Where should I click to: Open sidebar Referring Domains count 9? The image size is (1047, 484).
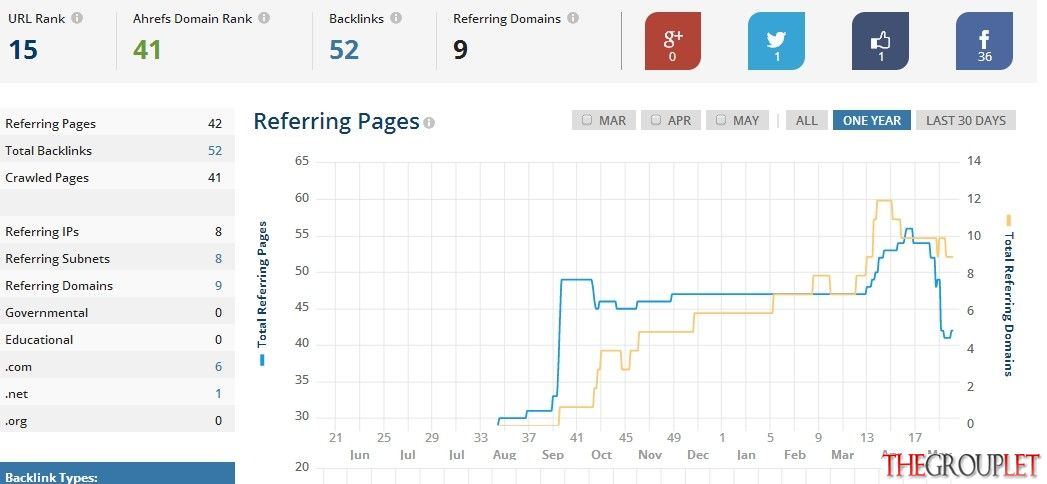pos(218,286)
